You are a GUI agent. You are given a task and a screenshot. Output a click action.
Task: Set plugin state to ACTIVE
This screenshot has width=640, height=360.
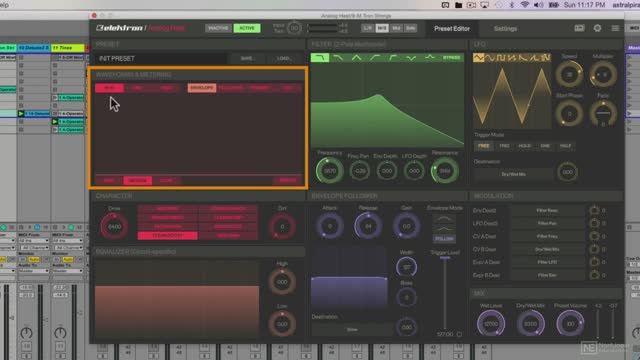point(247,28)
